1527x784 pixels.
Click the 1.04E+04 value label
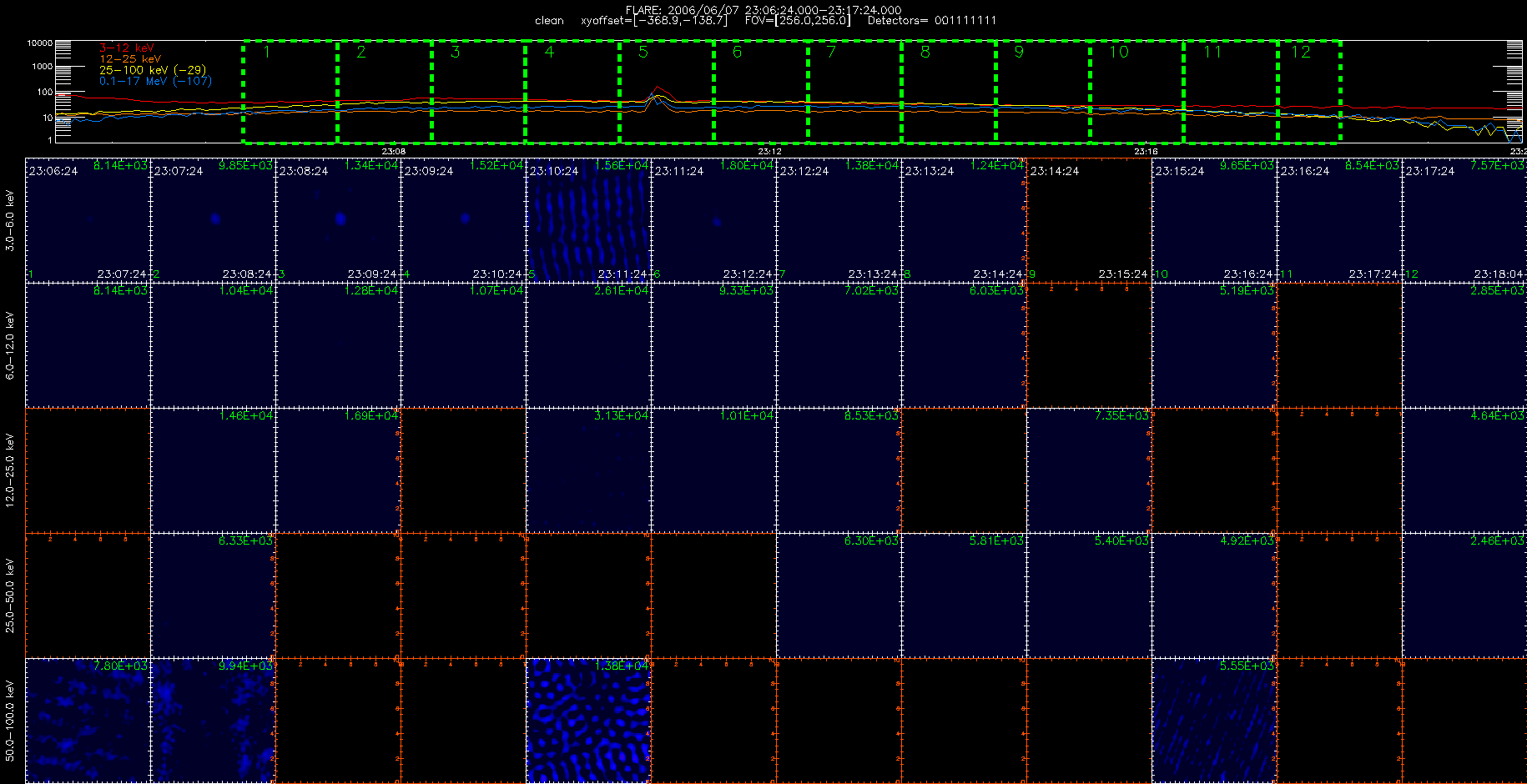pos(245,290)
